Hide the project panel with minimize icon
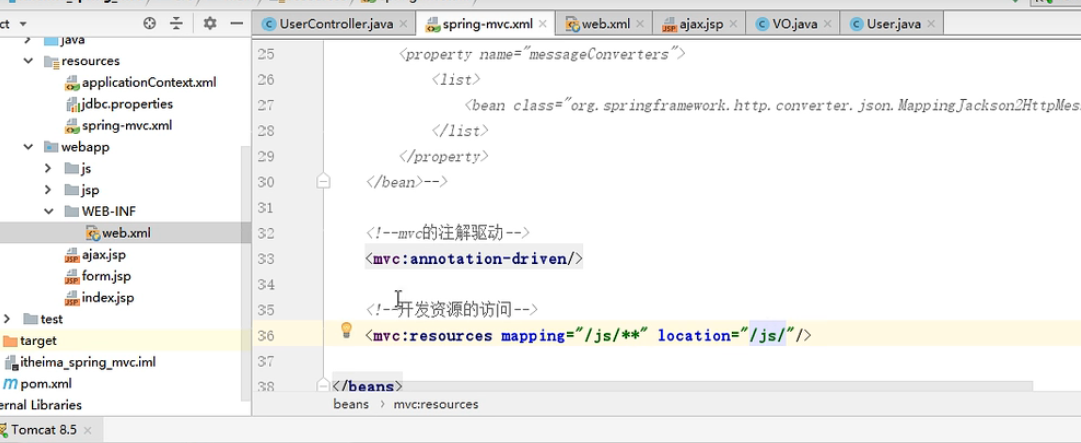Viewport: 1081px width, 443px height. coord(236,23)
